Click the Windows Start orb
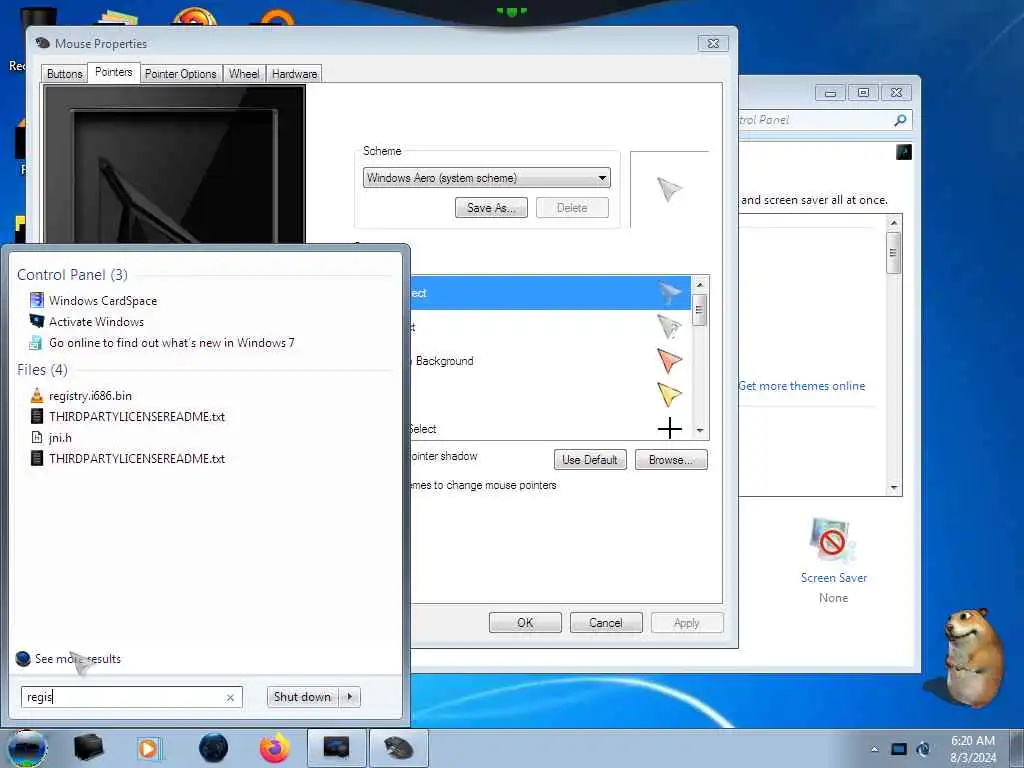The width and height of the screenshot is (1024, 768). [27, 748]
